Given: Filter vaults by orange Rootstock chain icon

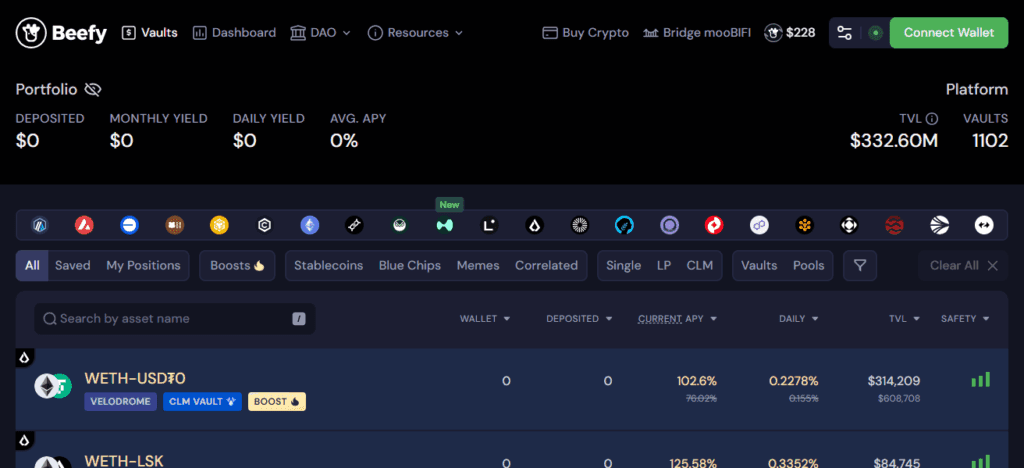Looking at the screenshot, I should click(805, 226).
